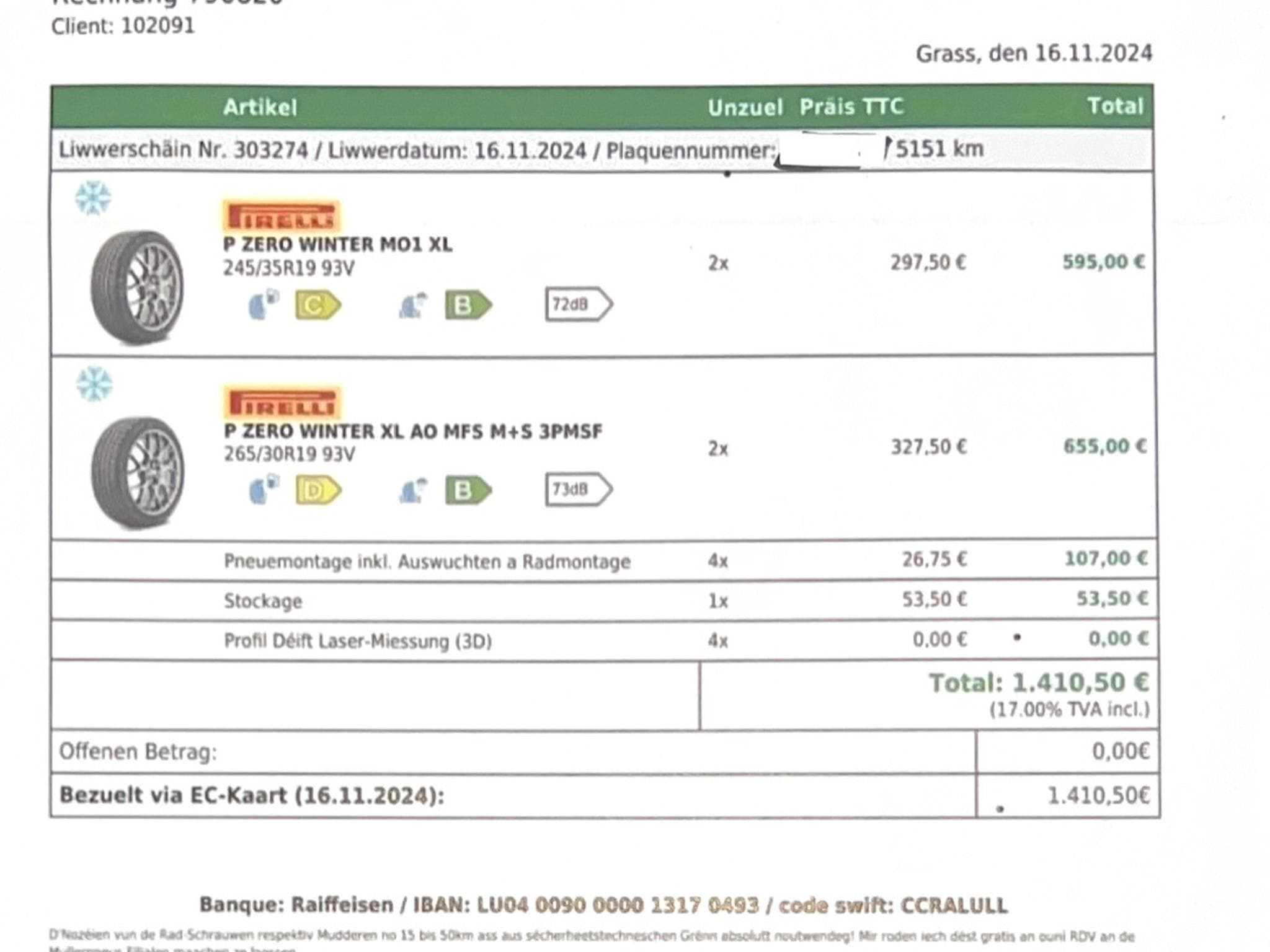This screenshot has height=952, width=1270.
Task: Click the 'Offenen Betrag:' label
Action: tap(138, 752)
